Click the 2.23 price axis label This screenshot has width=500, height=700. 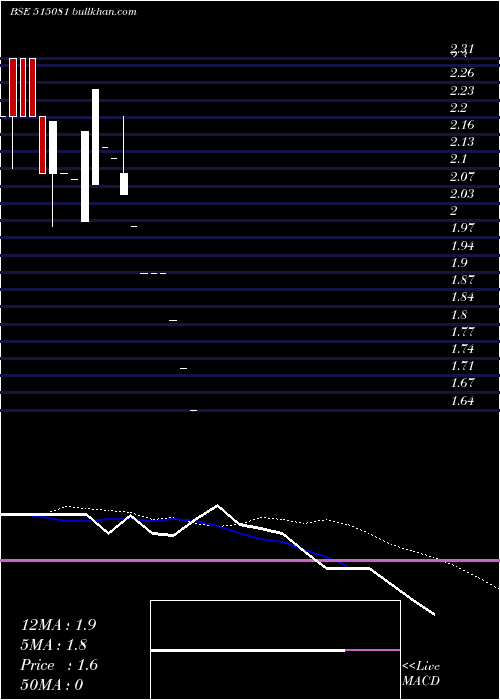[462, 91]
